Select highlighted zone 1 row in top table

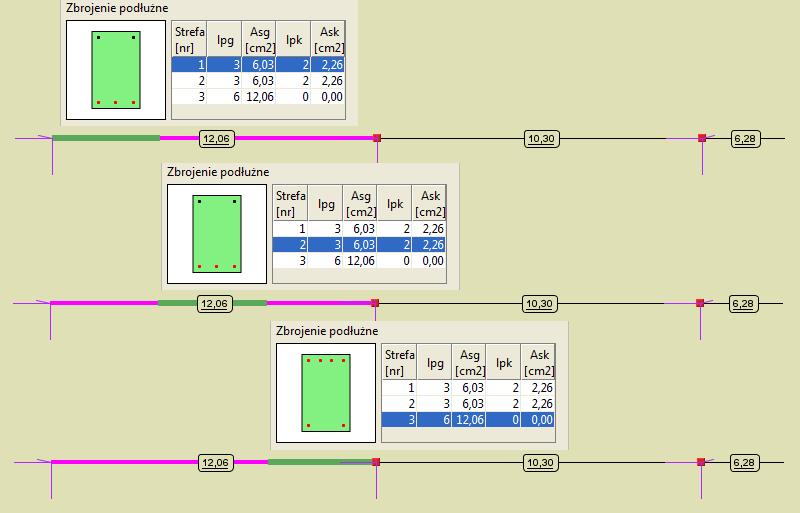point(258,64)
